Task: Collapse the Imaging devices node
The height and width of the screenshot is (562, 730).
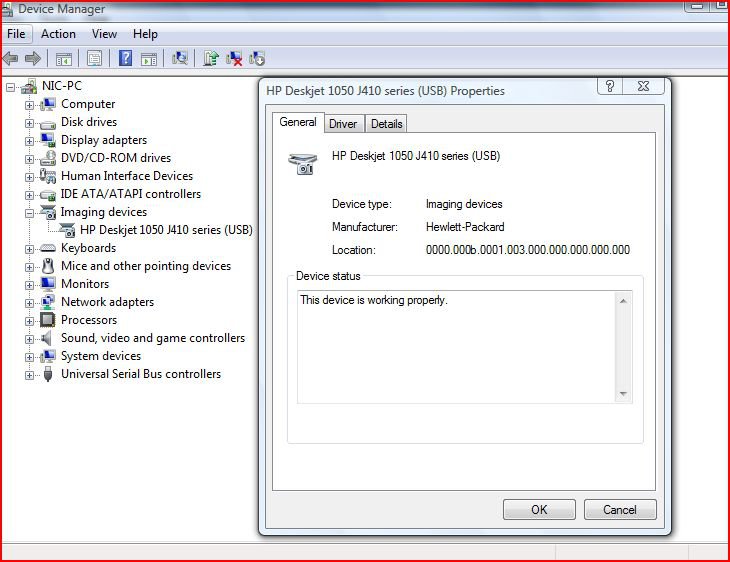Action: point(29,213)
